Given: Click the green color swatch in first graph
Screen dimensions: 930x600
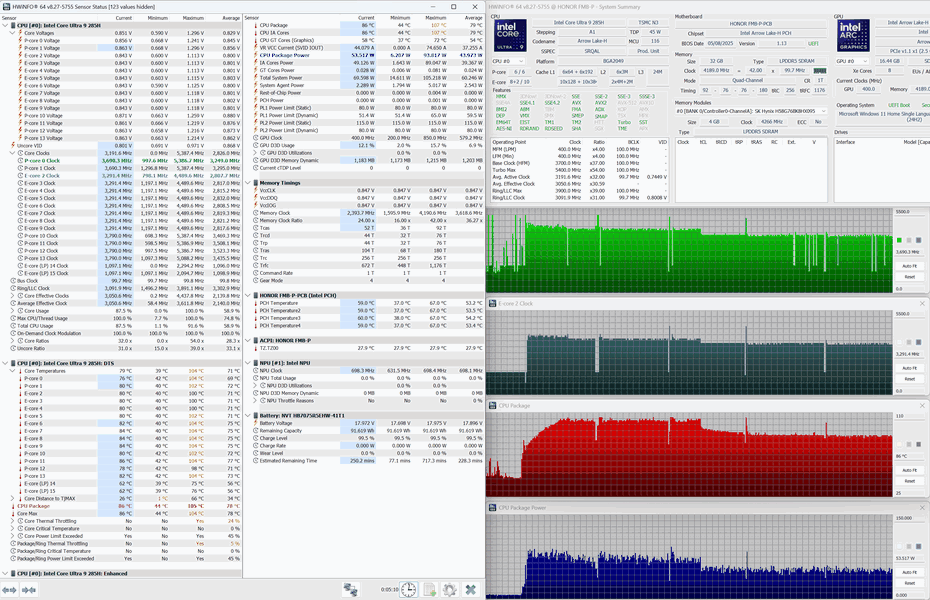Looking at the screenshot, I should tap(899, 240).
